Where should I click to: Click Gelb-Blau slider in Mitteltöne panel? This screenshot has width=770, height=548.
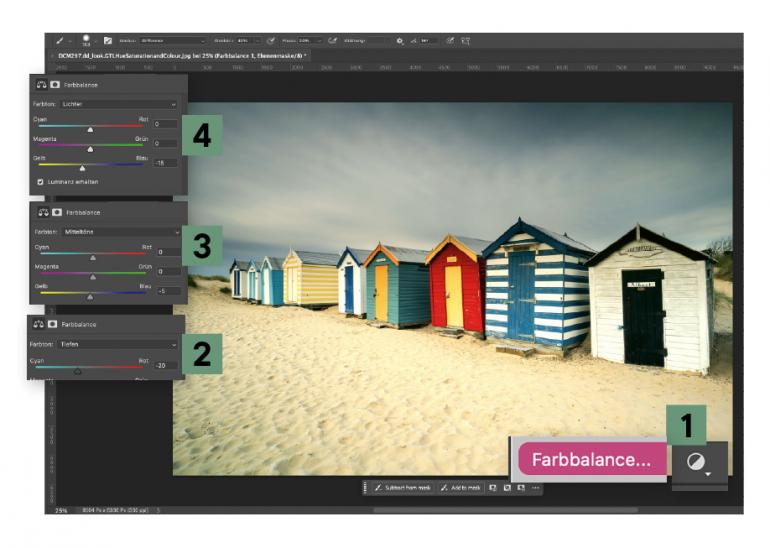pos(92,295)
